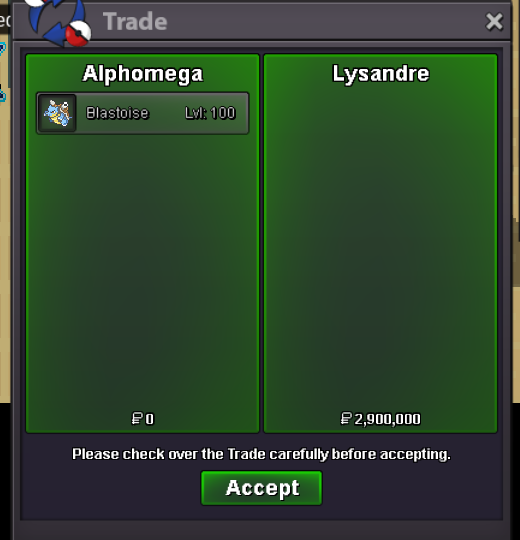Click the Pokeball in the Trade logo
Image resolution: width=520 pixels, height=540 pixels.
(79, 34)
